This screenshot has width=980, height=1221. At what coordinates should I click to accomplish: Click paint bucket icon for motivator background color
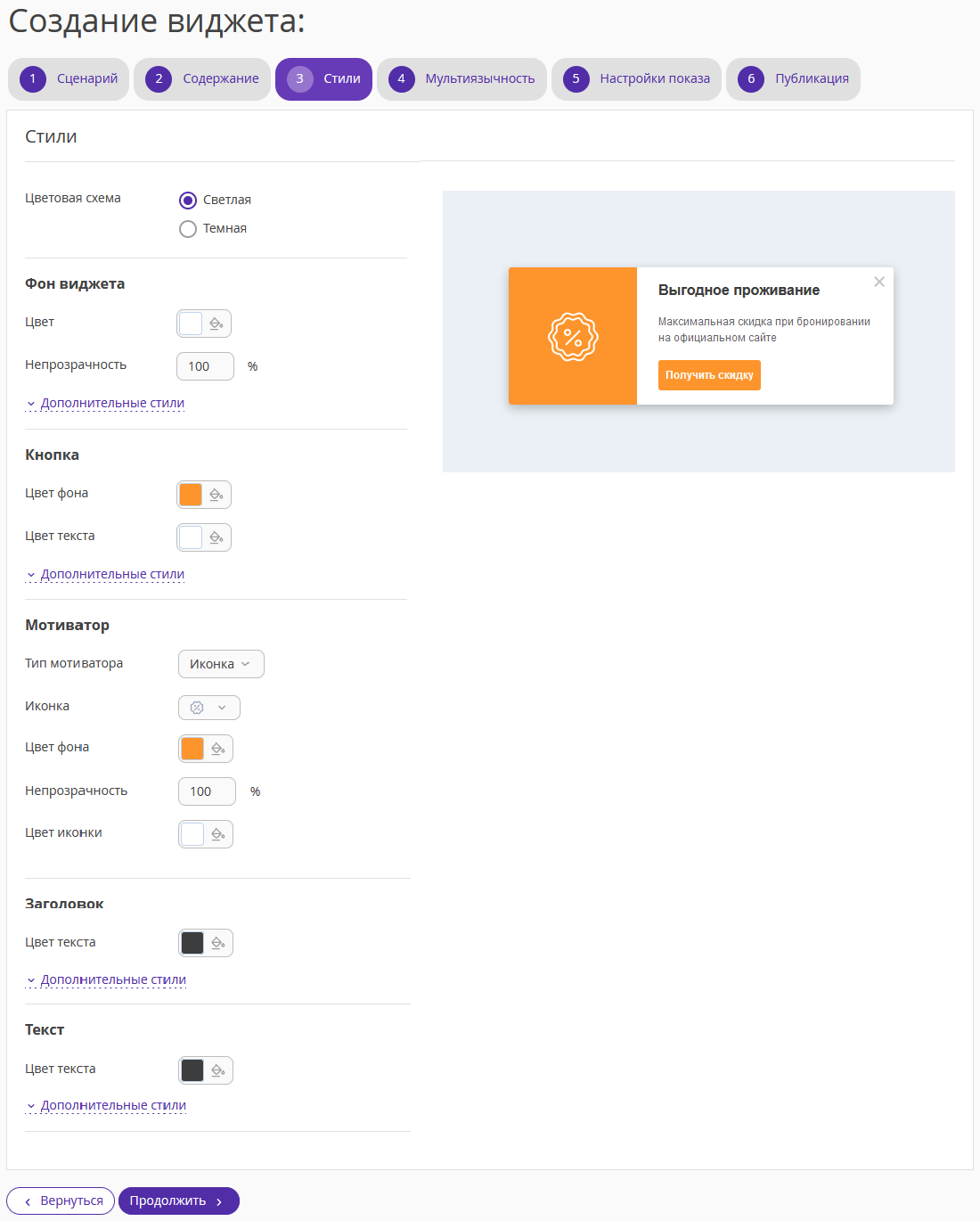pyautogui.click(x=218, y=749)
